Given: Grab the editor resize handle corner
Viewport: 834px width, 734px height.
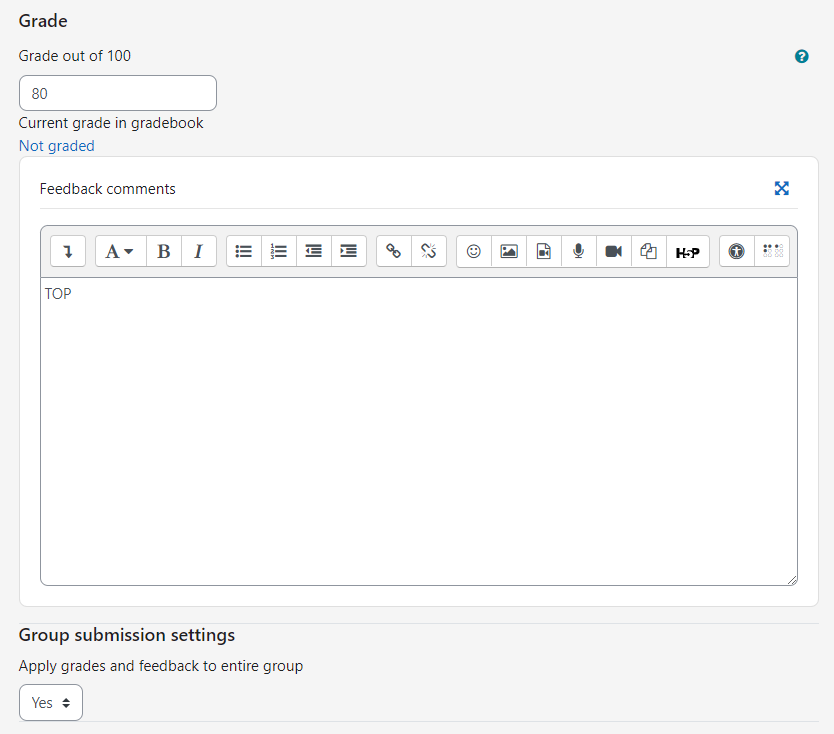Looking at the screenshot, I should coord(792,580).
